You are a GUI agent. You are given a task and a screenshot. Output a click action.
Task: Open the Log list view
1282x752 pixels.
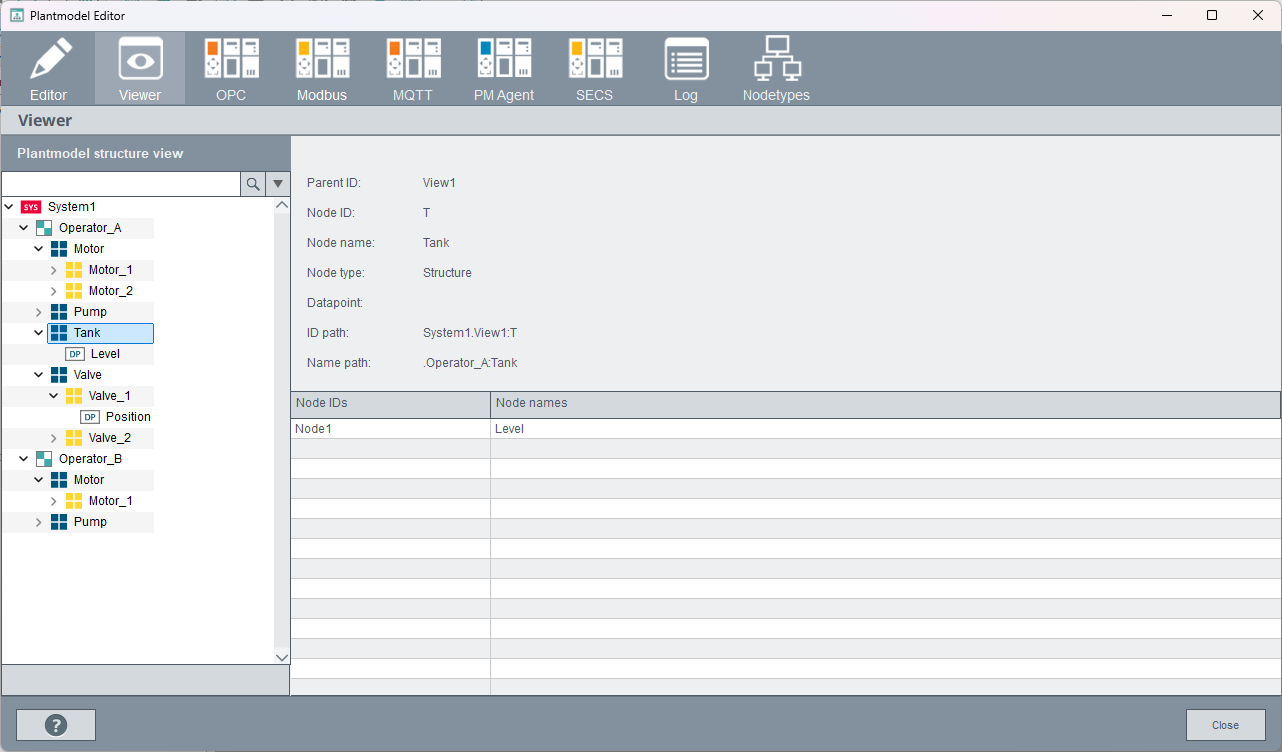(686, 68)
